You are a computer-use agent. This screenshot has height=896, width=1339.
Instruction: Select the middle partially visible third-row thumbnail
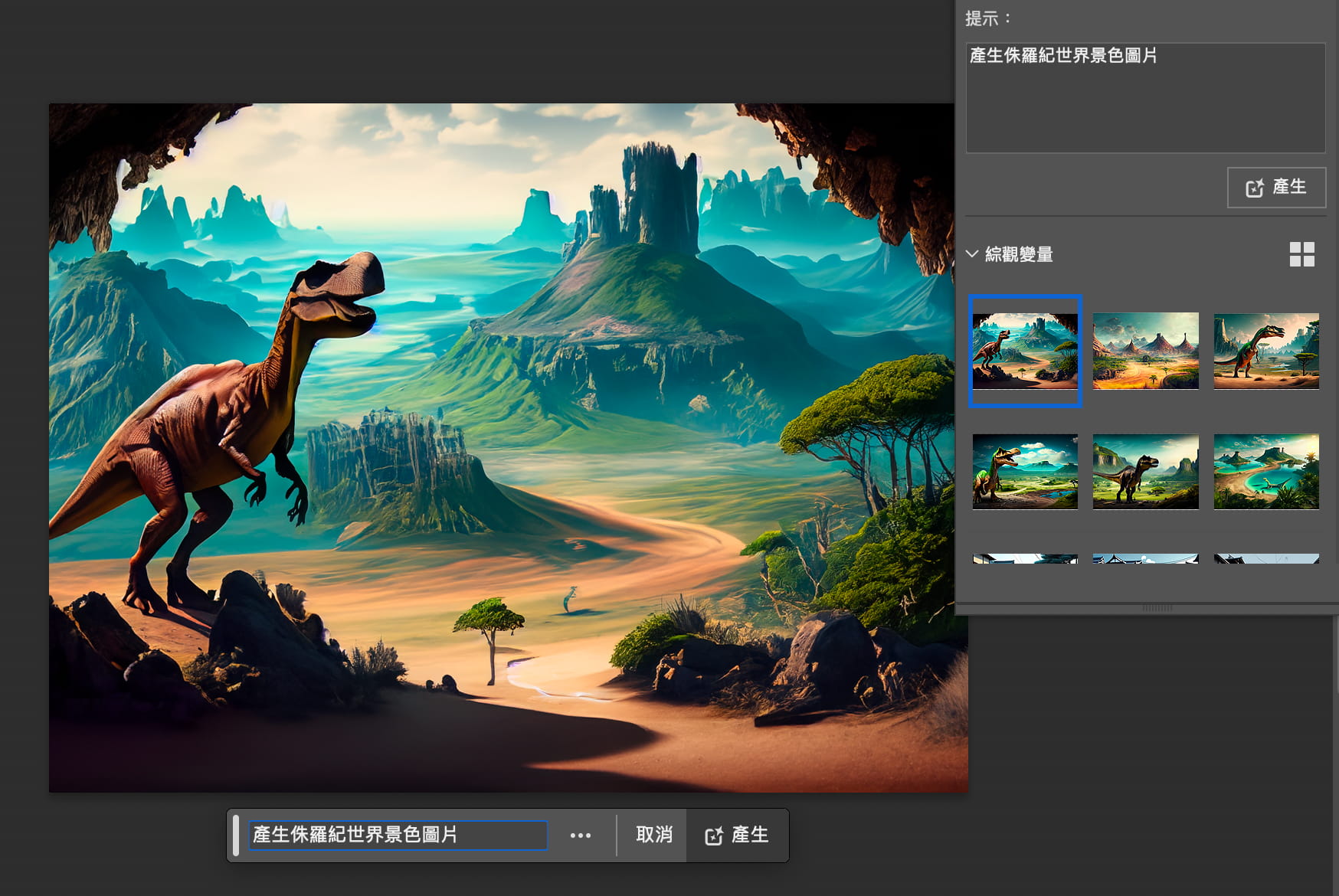(x=1145, y=559)
